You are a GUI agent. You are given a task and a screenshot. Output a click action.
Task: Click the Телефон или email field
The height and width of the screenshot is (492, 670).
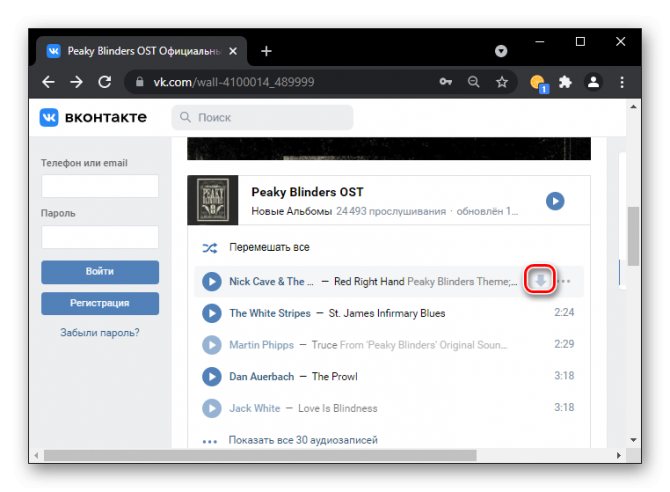tap(100, 186)
